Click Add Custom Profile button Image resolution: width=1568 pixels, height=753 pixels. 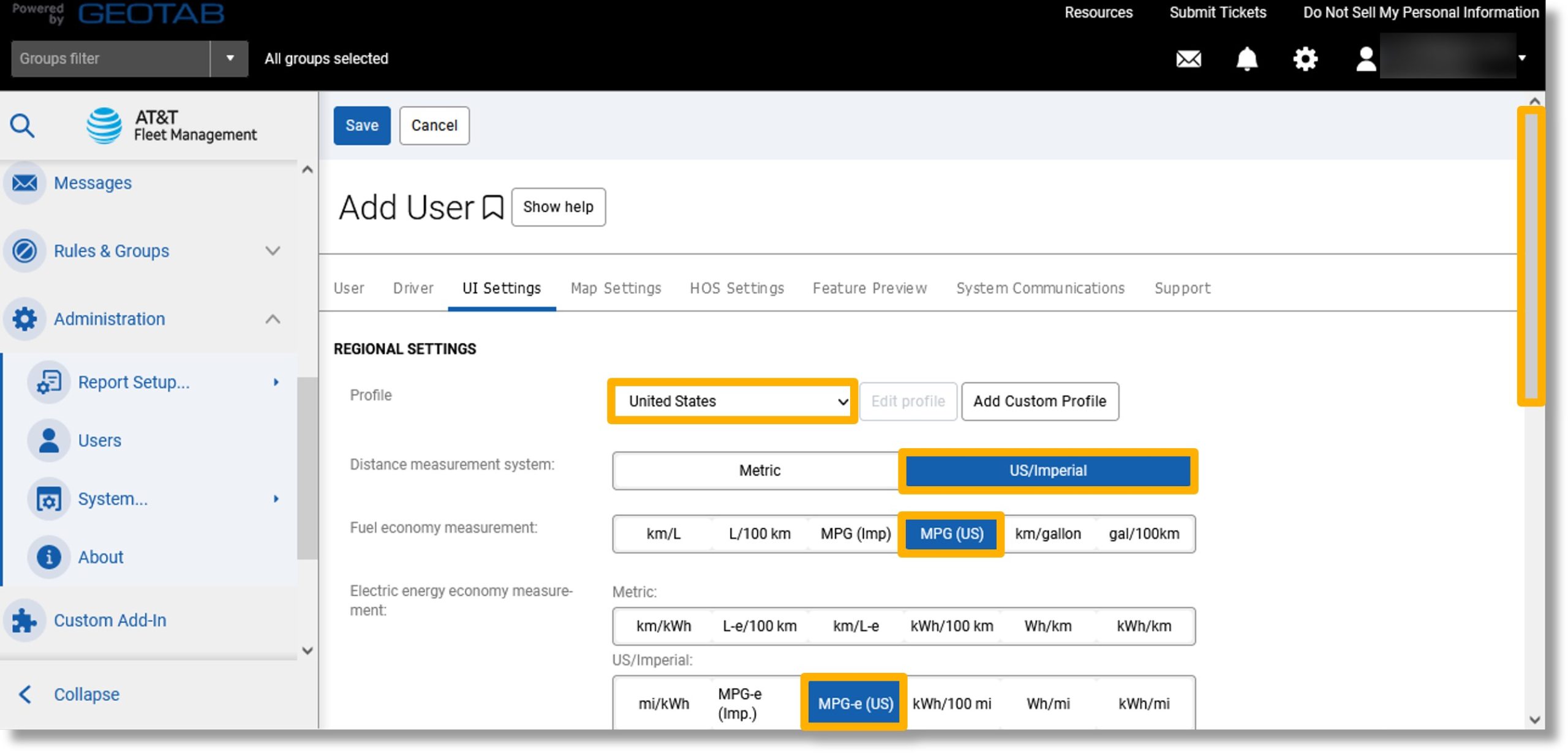[1039, 401]
